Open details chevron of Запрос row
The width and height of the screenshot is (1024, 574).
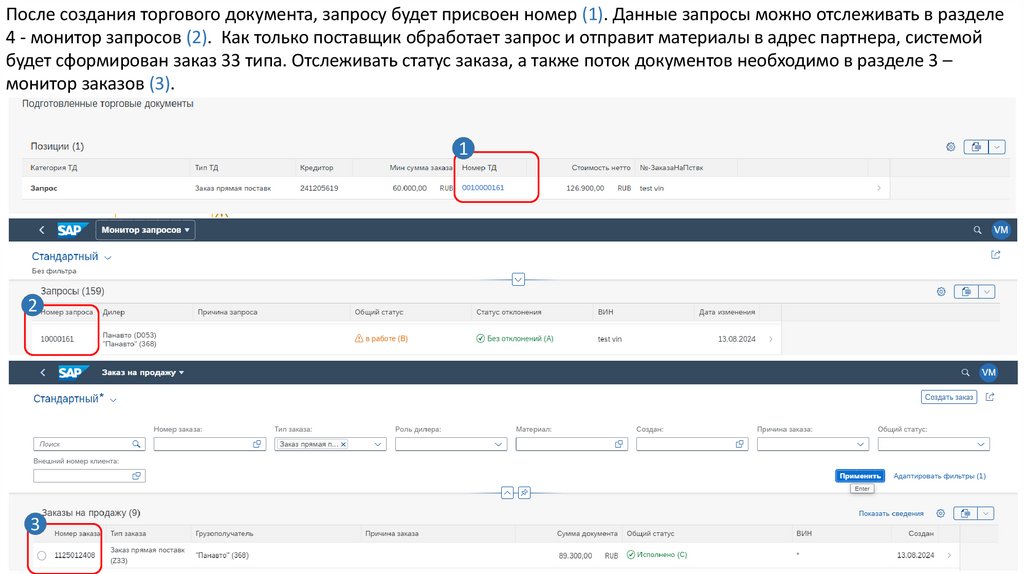click(878, 188)
